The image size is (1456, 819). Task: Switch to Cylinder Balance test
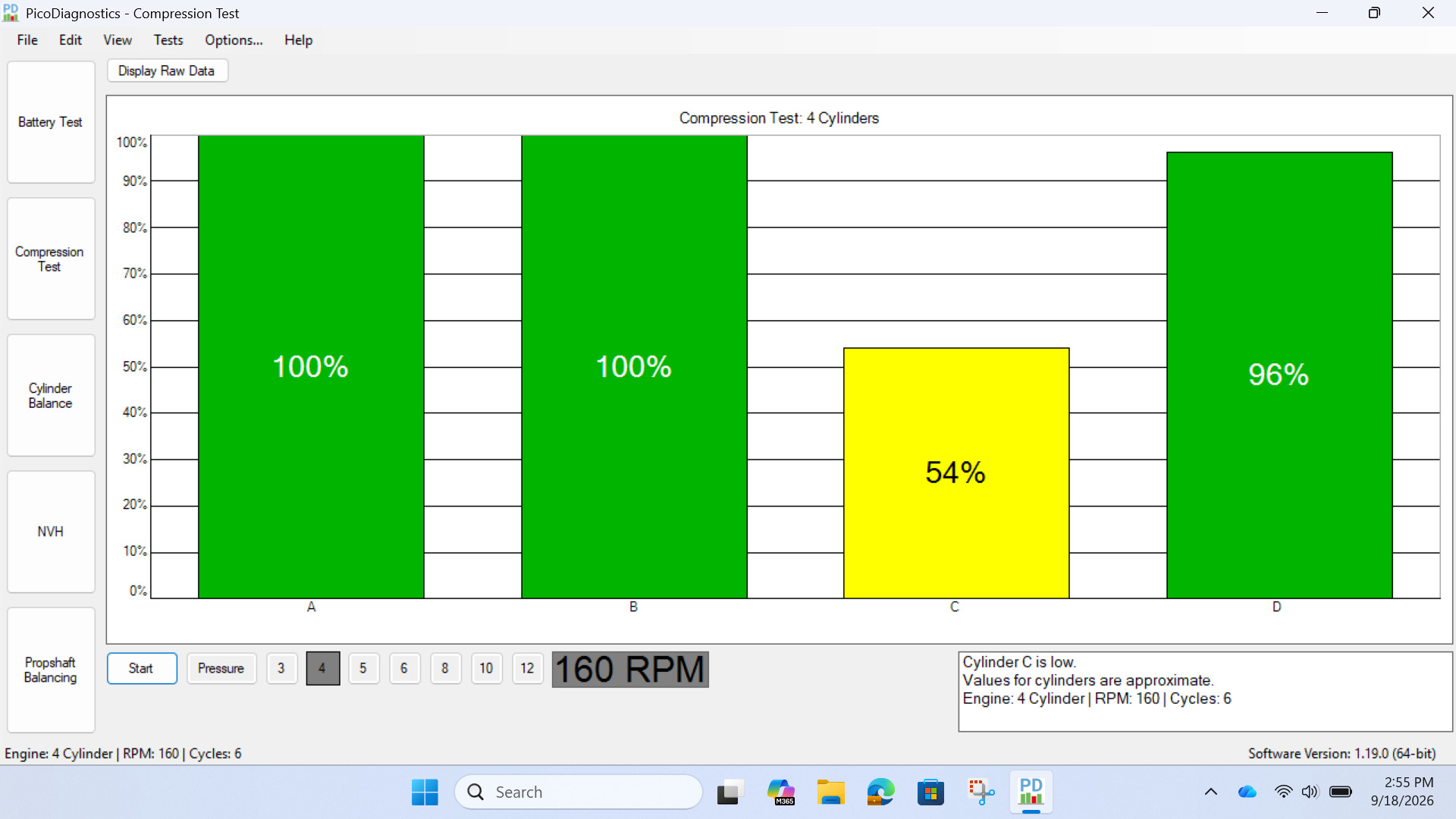[51, 395]
